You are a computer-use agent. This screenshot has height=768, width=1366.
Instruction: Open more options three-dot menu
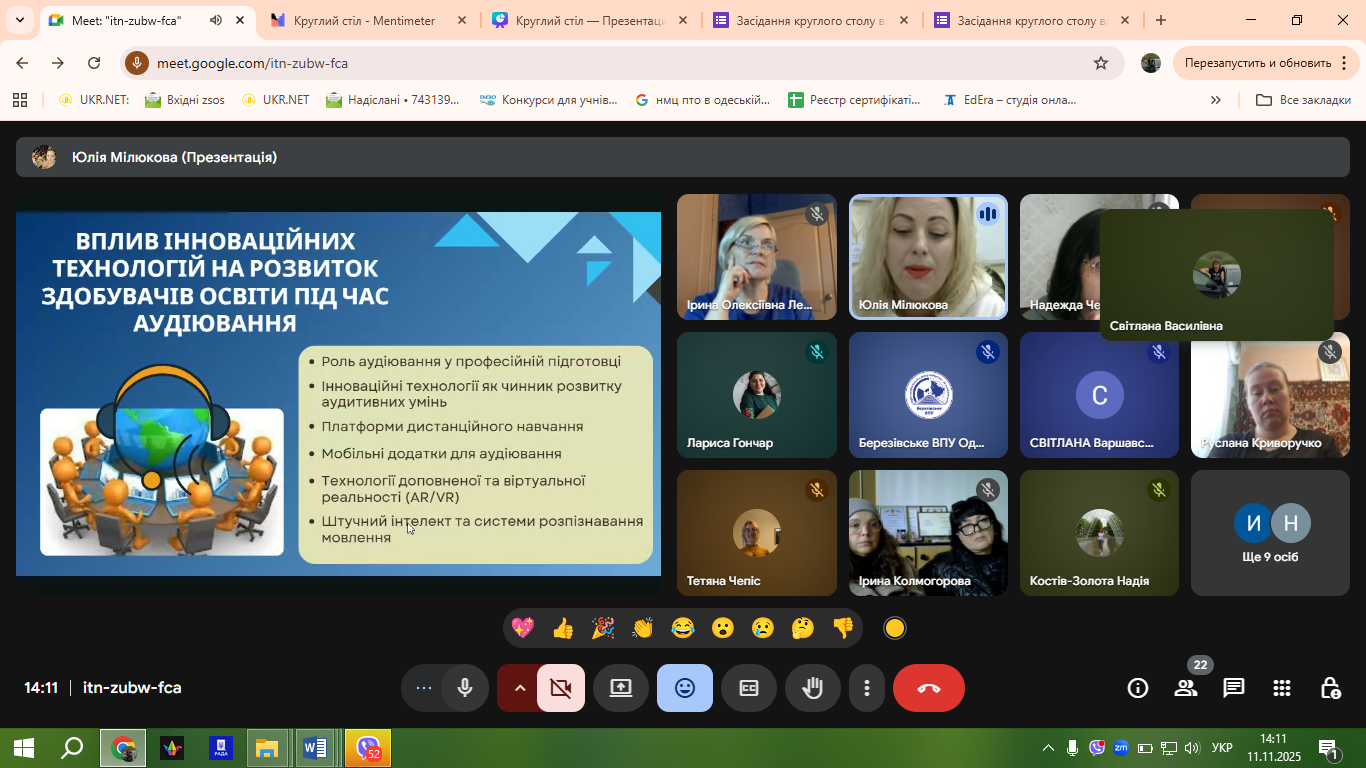point(866,688)
